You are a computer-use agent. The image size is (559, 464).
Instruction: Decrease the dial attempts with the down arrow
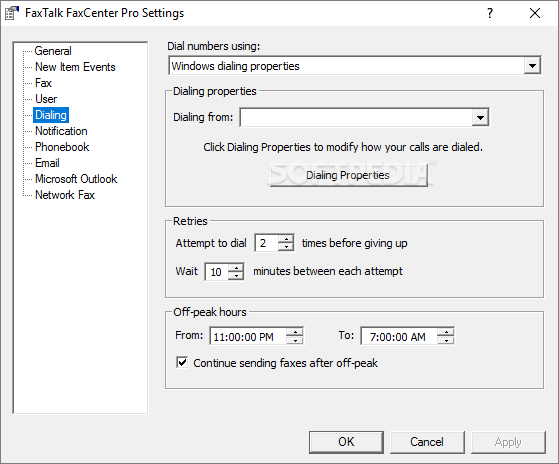pyautogui.click(x=286, y=247)
